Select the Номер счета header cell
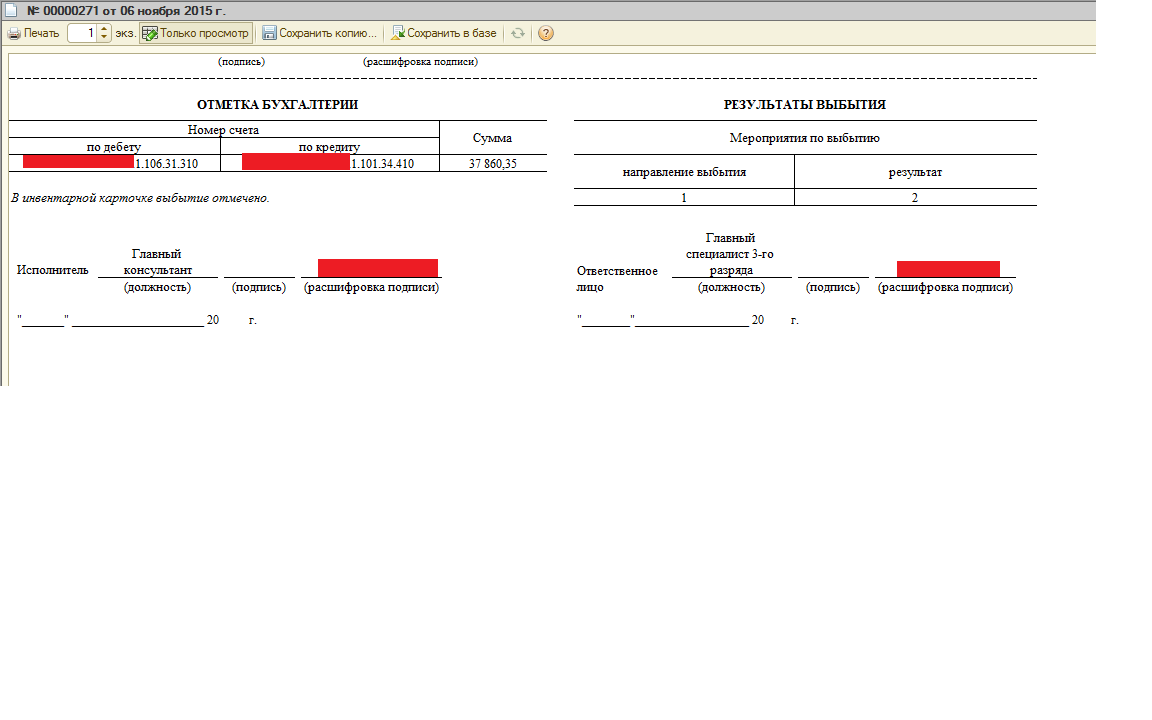1152x720 pixels. click(223, 129)
